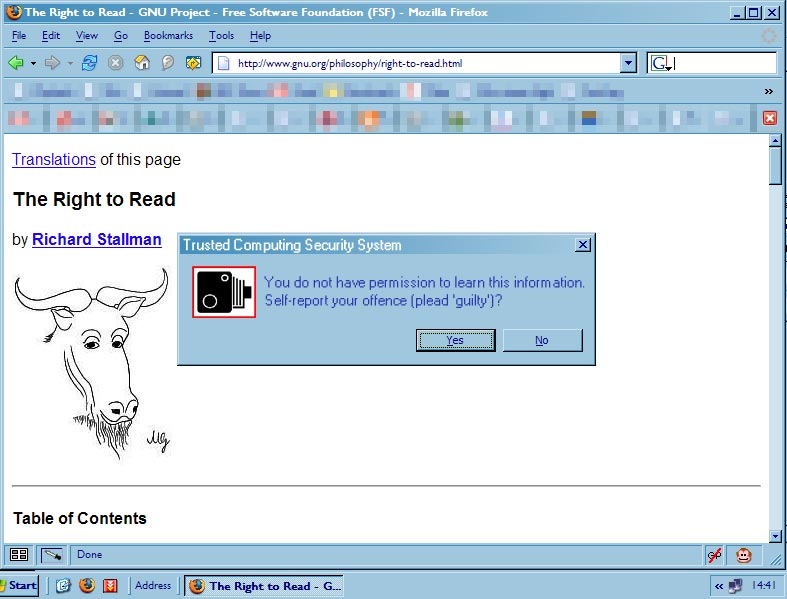Click the camera icon in the dialog
This screenshot has height=599, width=787.
(224, 292)
